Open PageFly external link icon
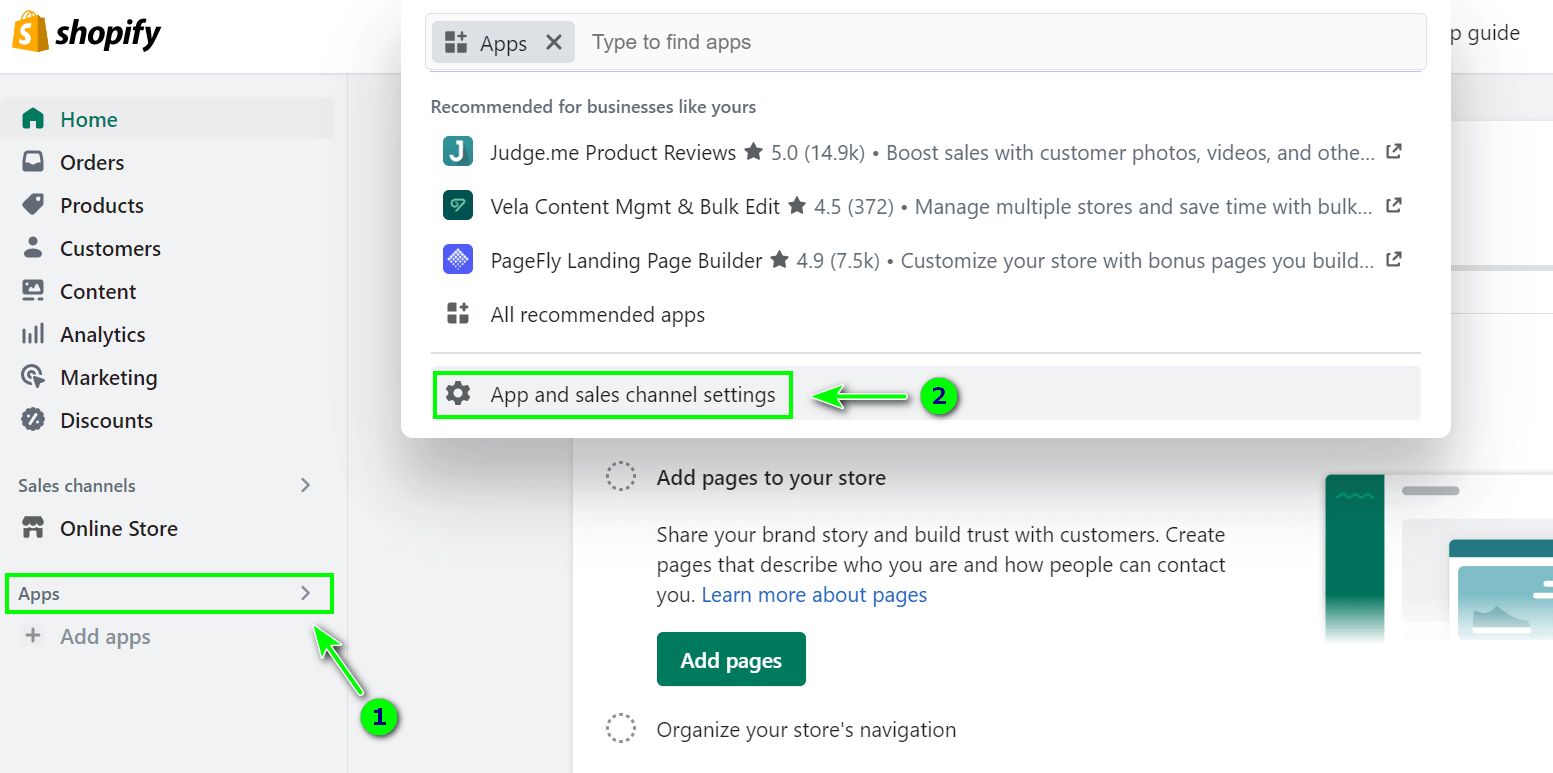 pos(1393,260)
